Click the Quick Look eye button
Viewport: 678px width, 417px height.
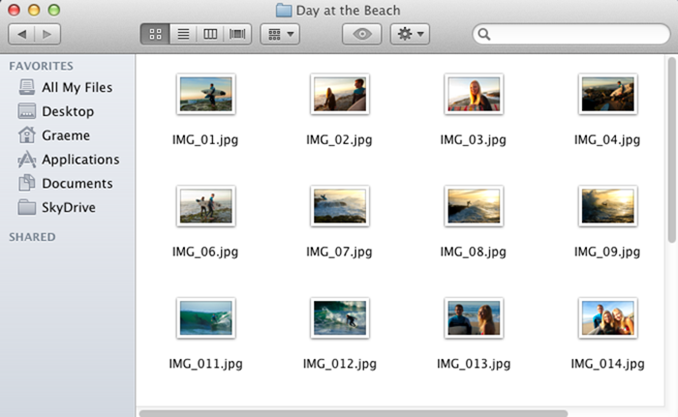[361, 34]
